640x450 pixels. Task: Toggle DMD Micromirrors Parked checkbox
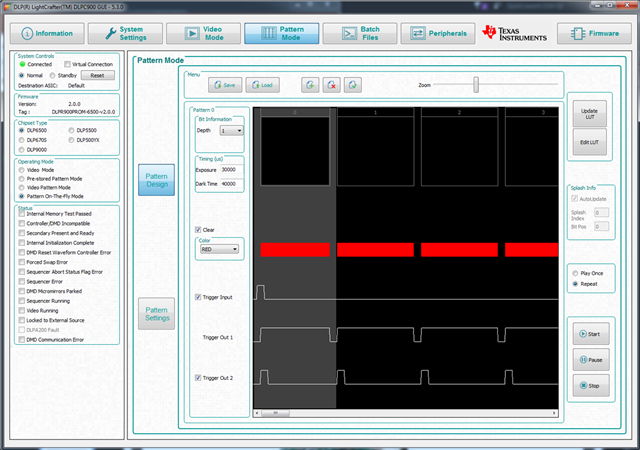(x=22, y=291)
